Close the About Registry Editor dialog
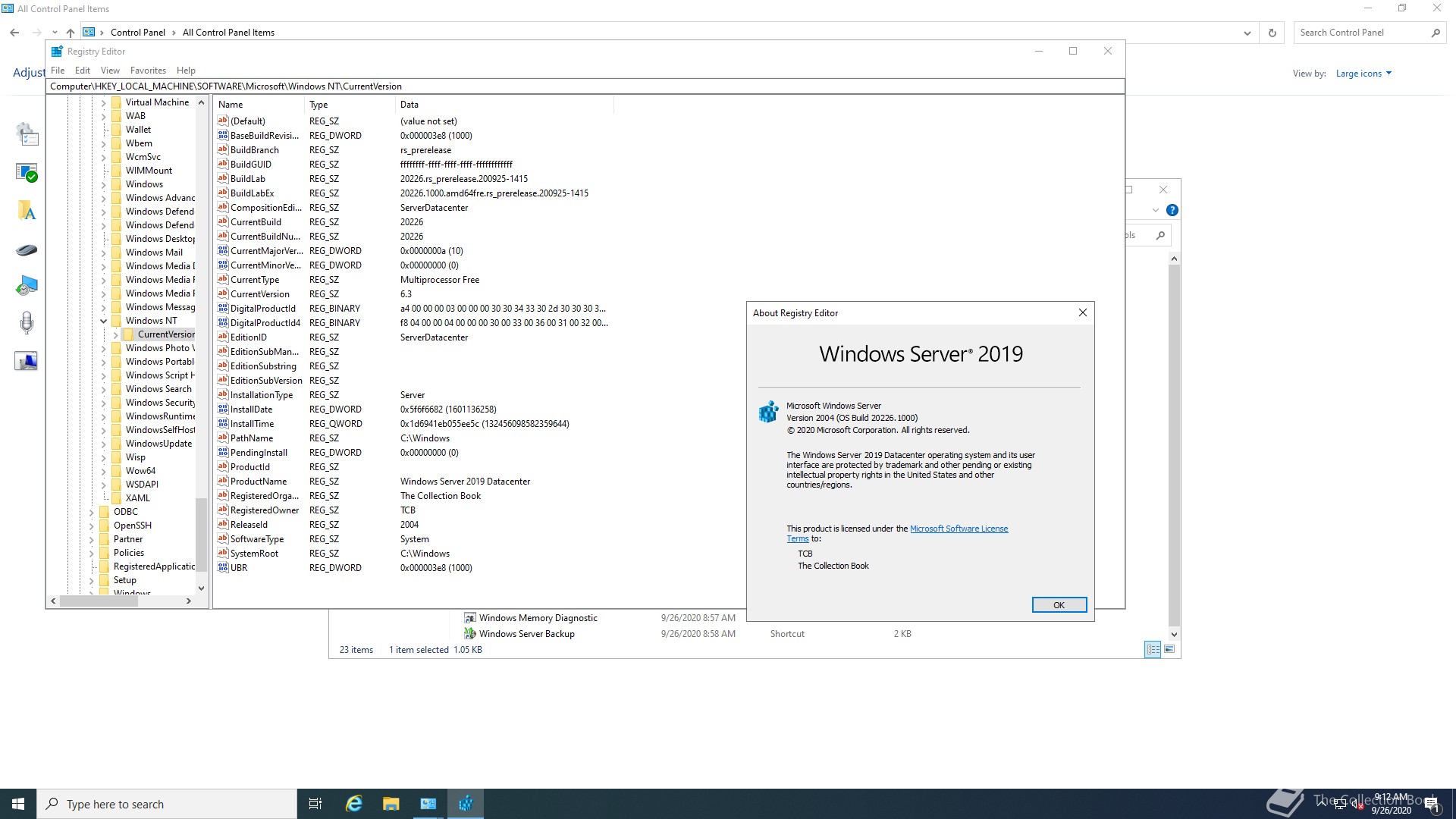The height and width of the screenshot is (819, 1456). (x=1082, y=312)
